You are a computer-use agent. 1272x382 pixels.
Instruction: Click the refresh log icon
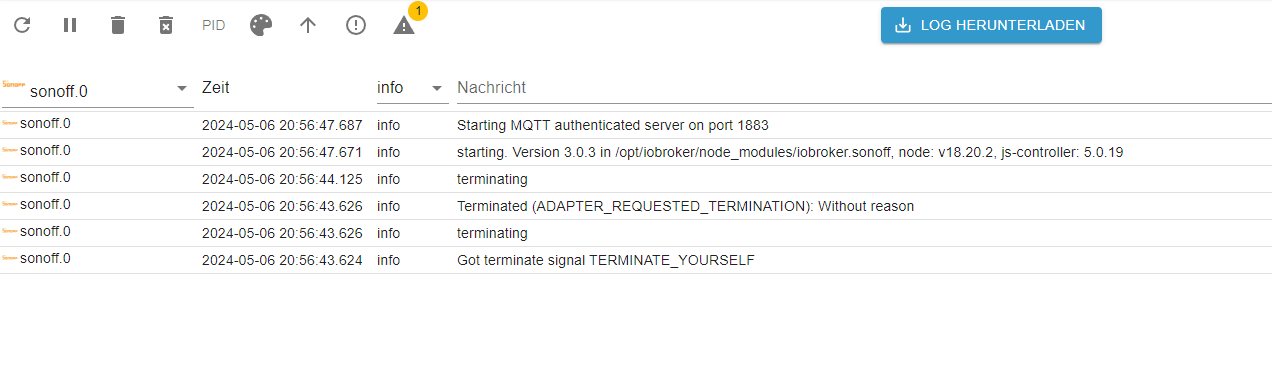click(x=22, y=25)
